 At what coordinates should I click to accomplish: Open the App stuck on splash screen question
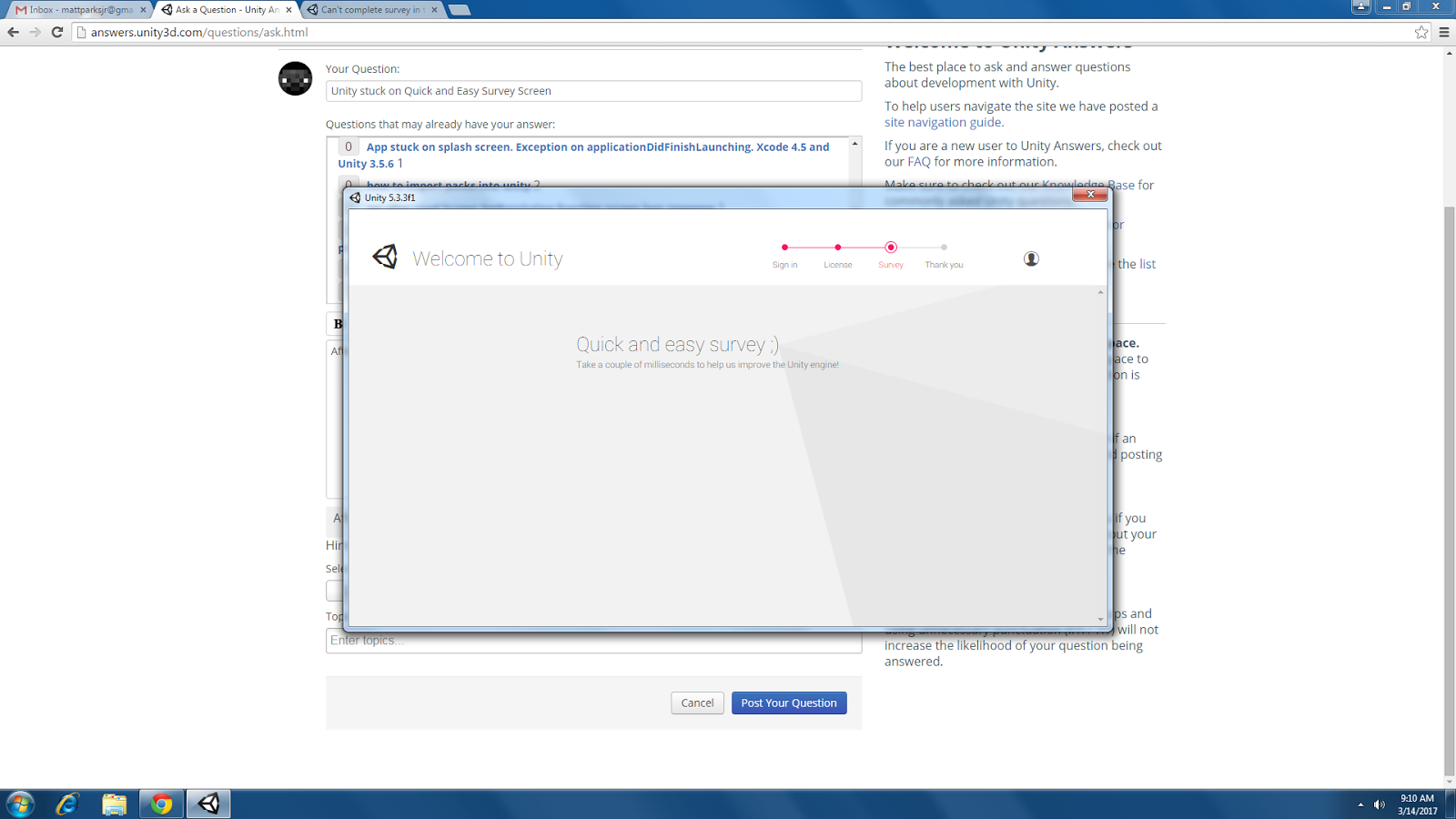583,155
